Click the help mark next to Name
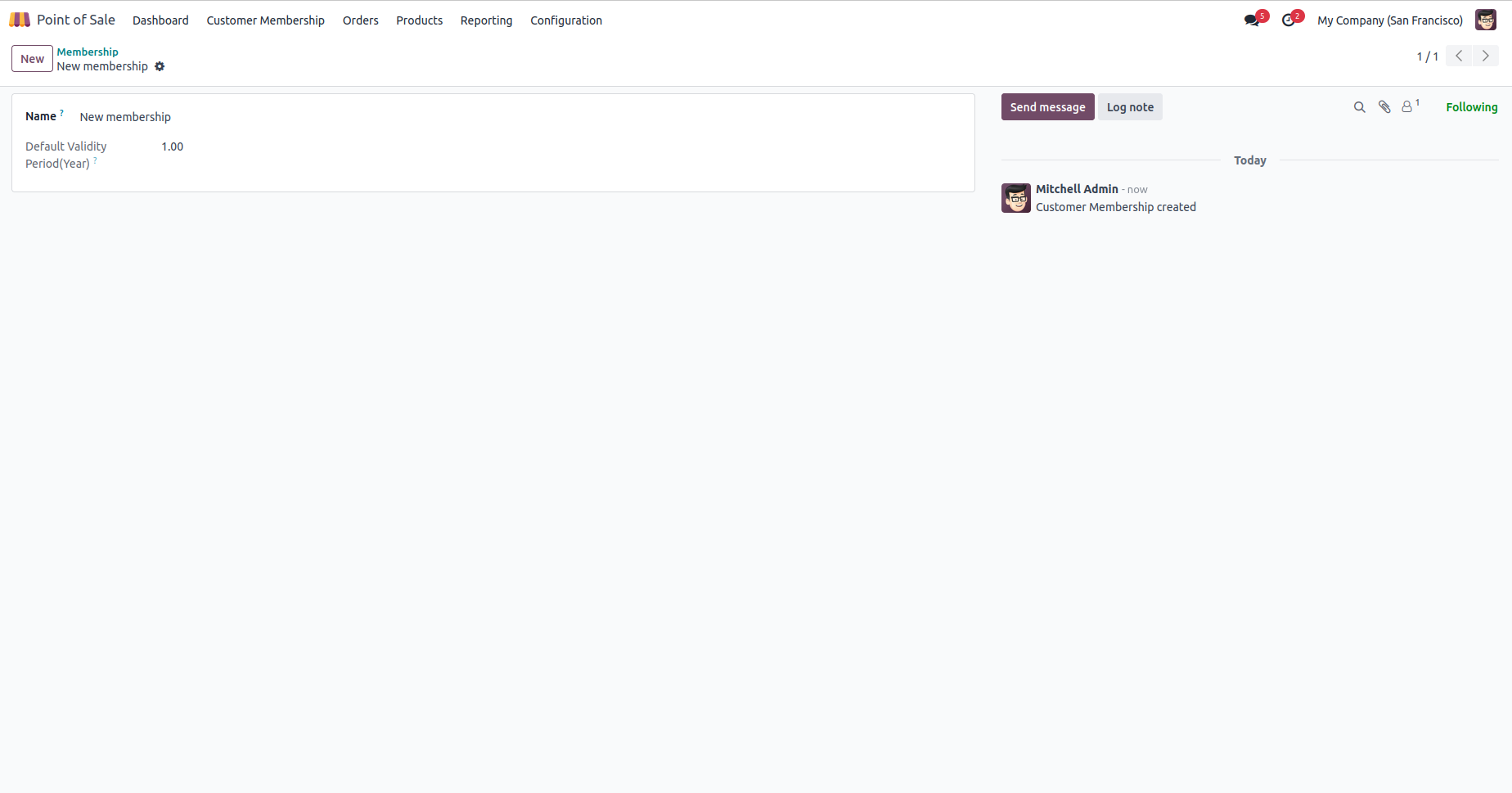The height and width of the screenshot is (793, 1512). (61, 113)
